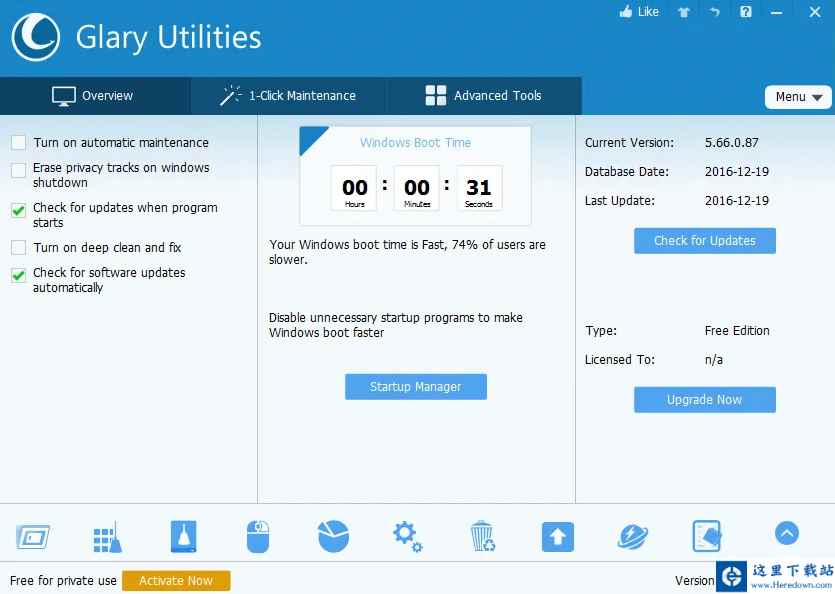
Task: Open the recycle bin uninstaller icon
Action: point(482,536)
